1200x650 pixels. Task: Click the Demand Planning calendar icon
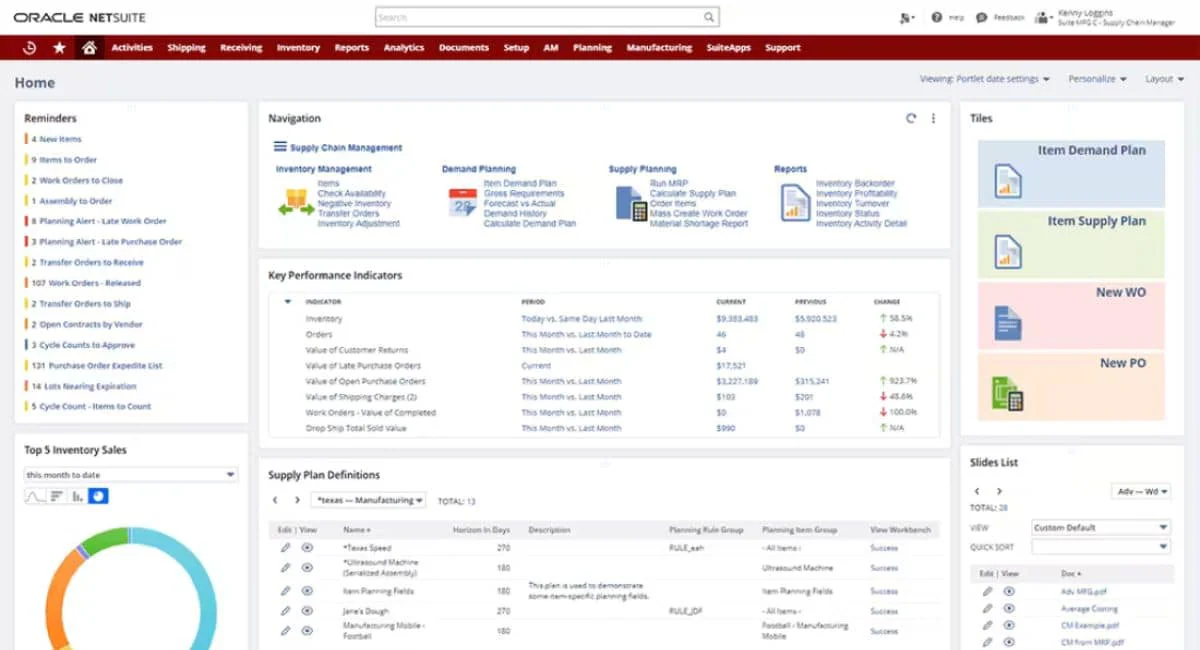463,203
